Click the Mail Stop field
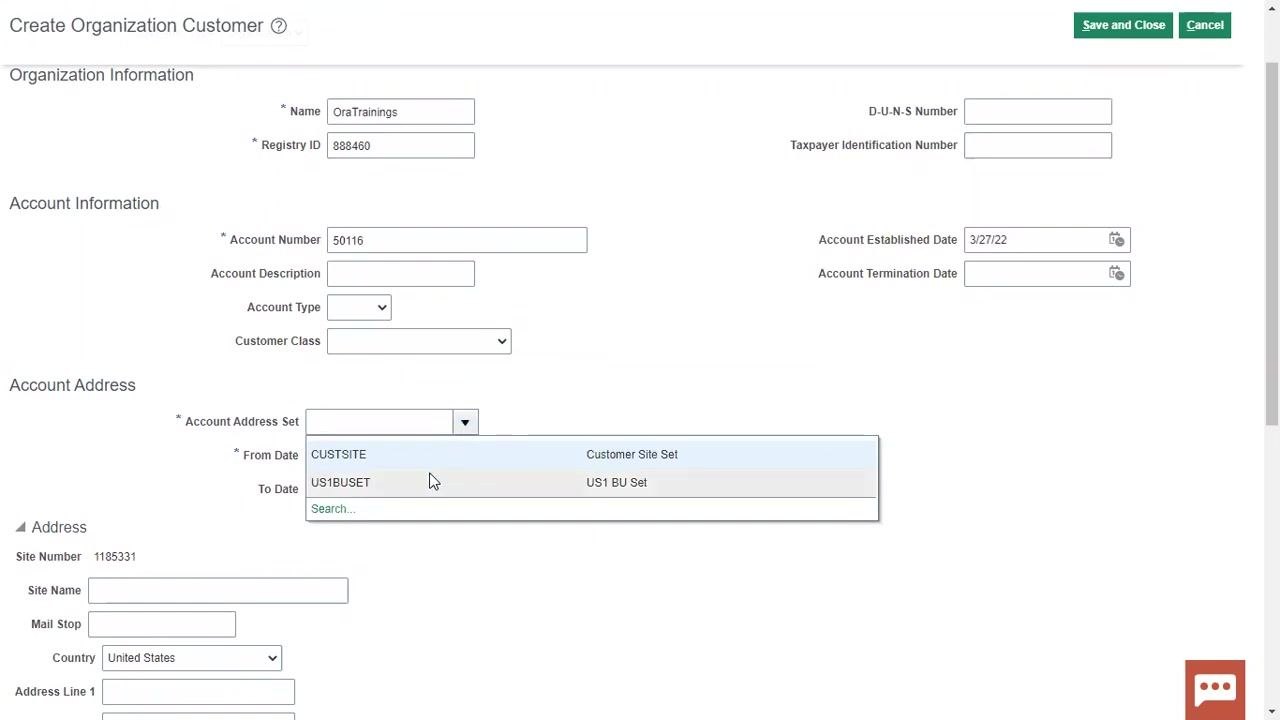Image resolution: width=1280 pixels, height=720 pixels. pos(162,624)
